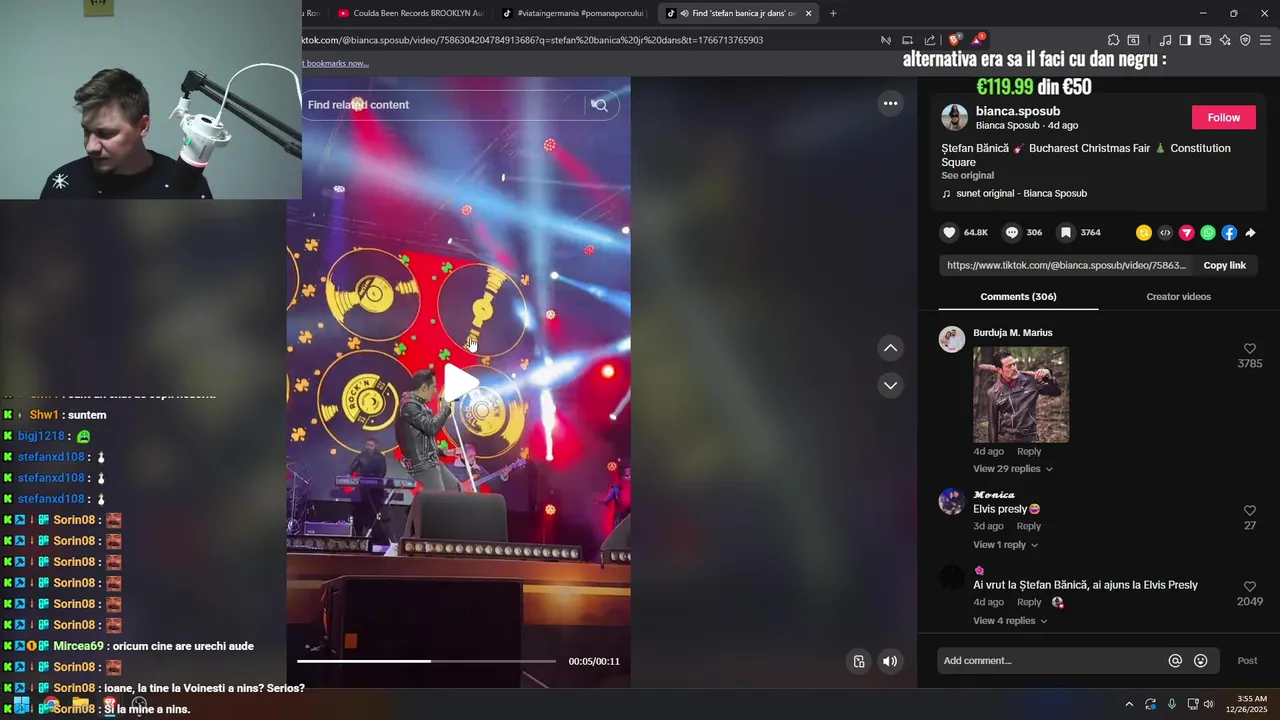The image size is (1280, 720).
Task: Open the taskbar clock 3:55 AM
Action: pos(1252,704)
